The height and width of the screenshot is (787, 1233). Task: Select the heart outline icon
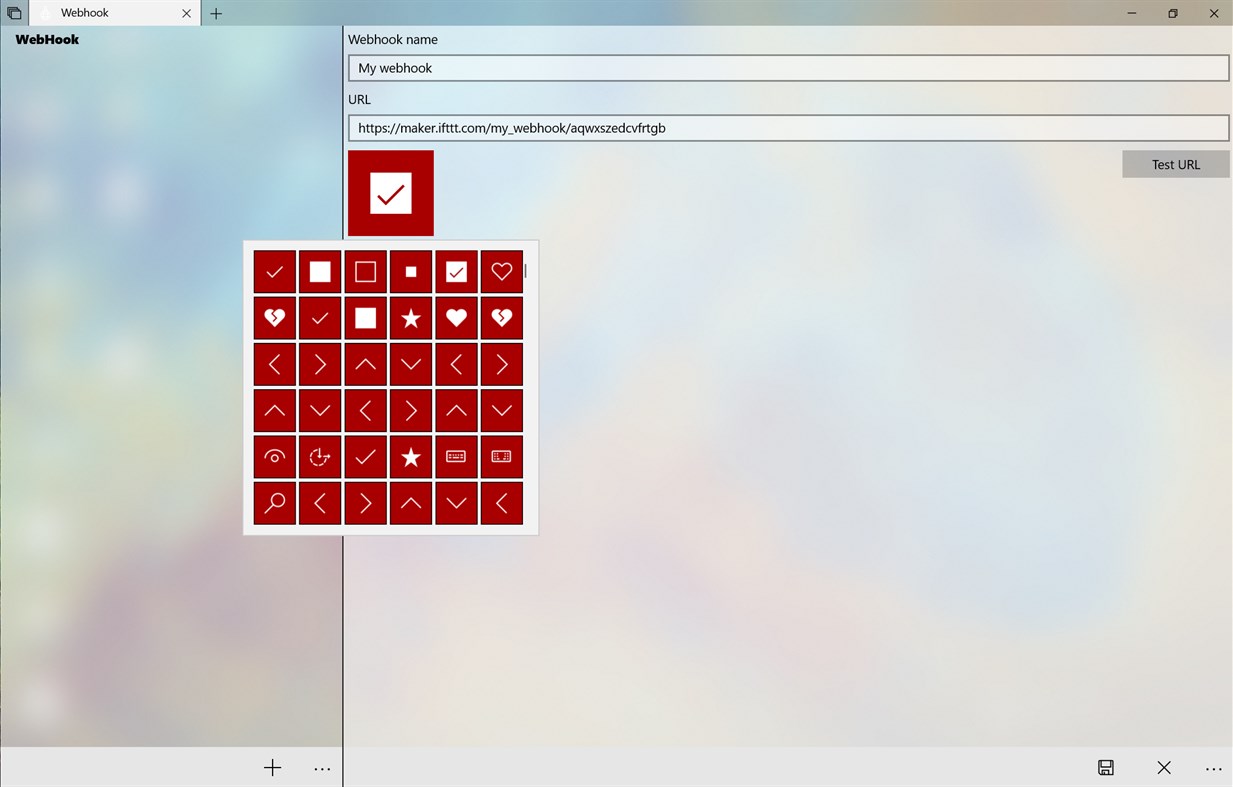[501, 271]
